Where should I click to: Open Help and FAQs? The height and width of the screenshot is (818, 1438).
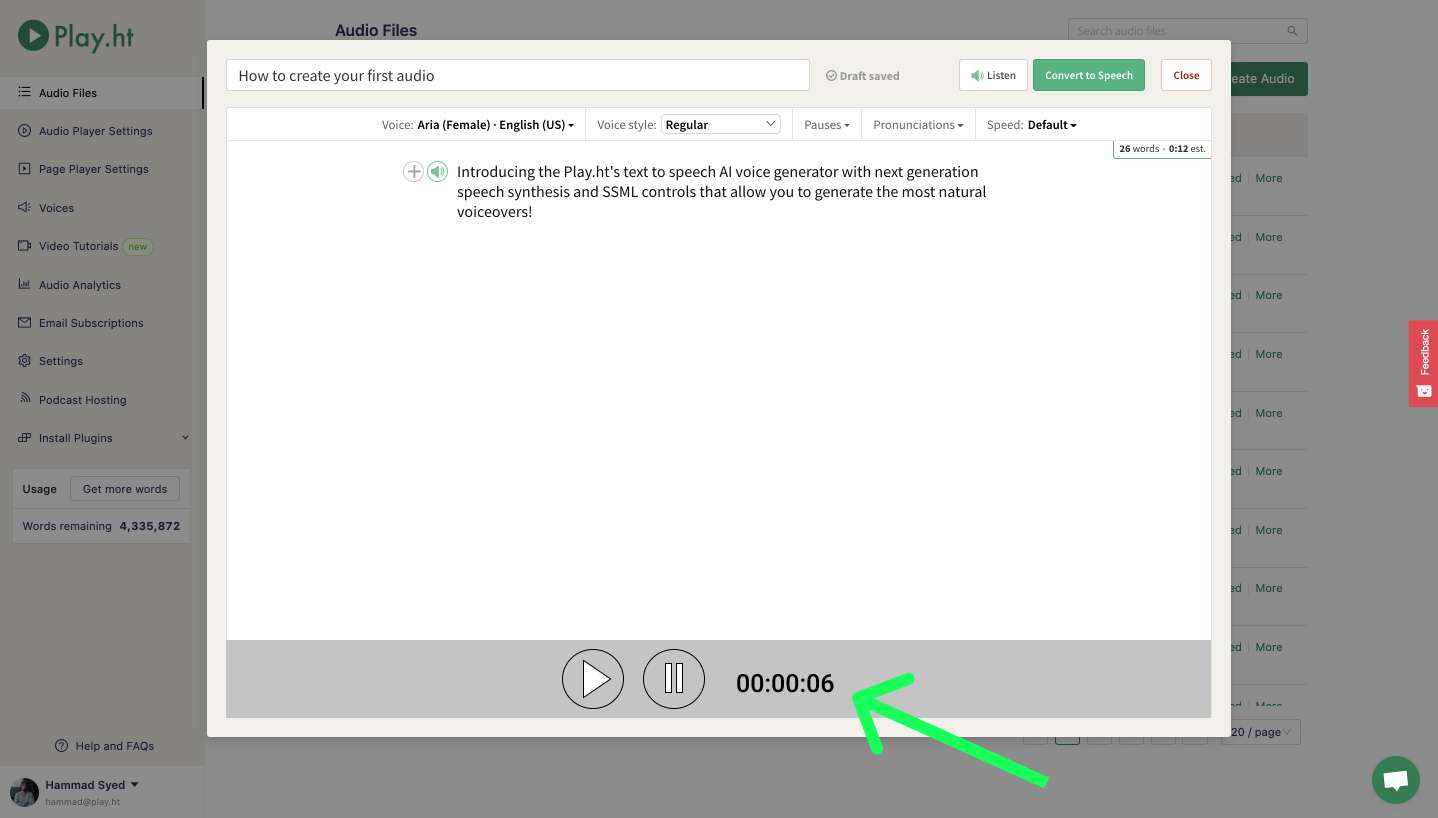(105, 746)
